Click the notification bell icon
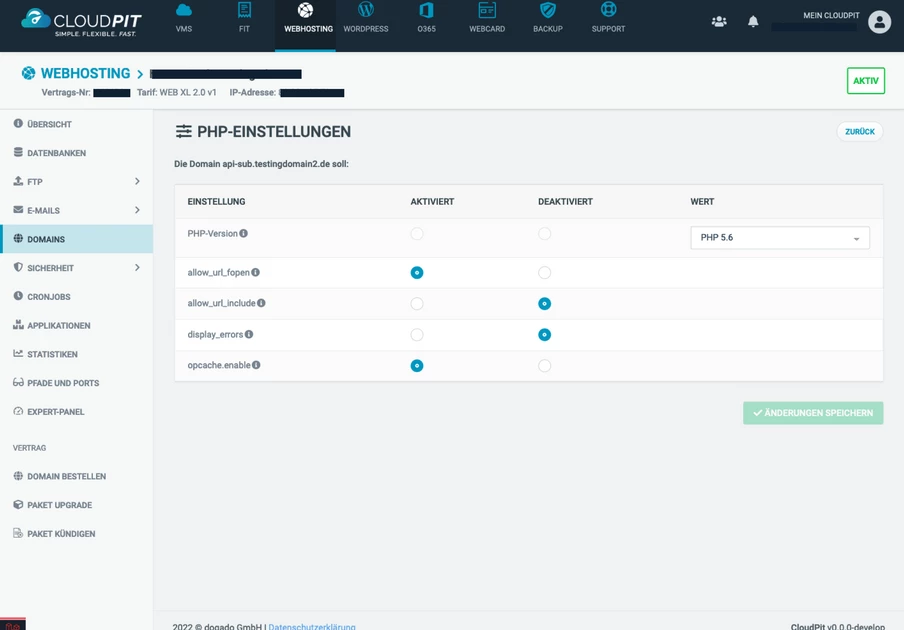This screenshot has height=630, width=904. point(753,21)
